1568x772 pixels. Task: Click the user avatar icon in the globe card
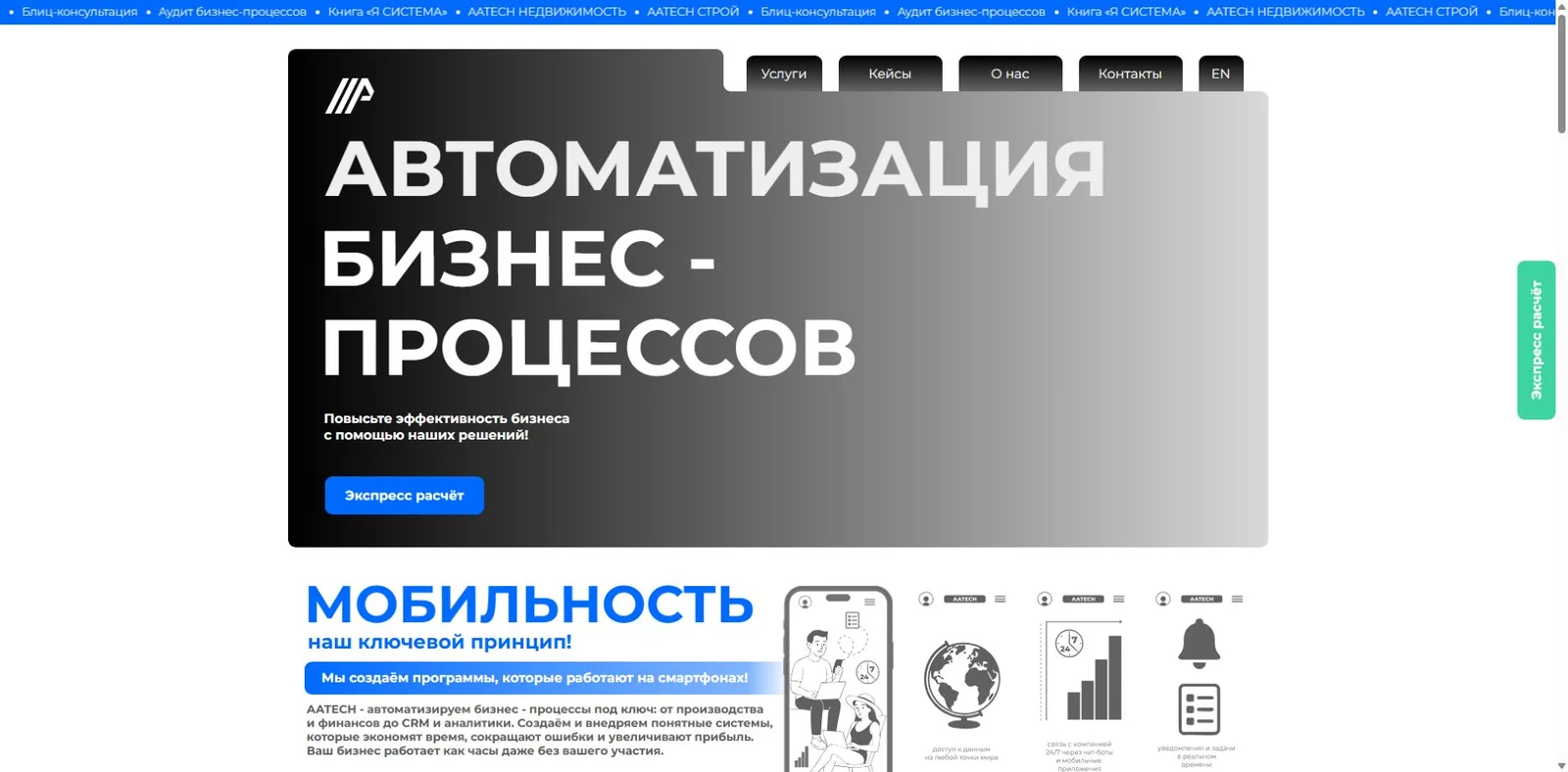pos(926,599)
